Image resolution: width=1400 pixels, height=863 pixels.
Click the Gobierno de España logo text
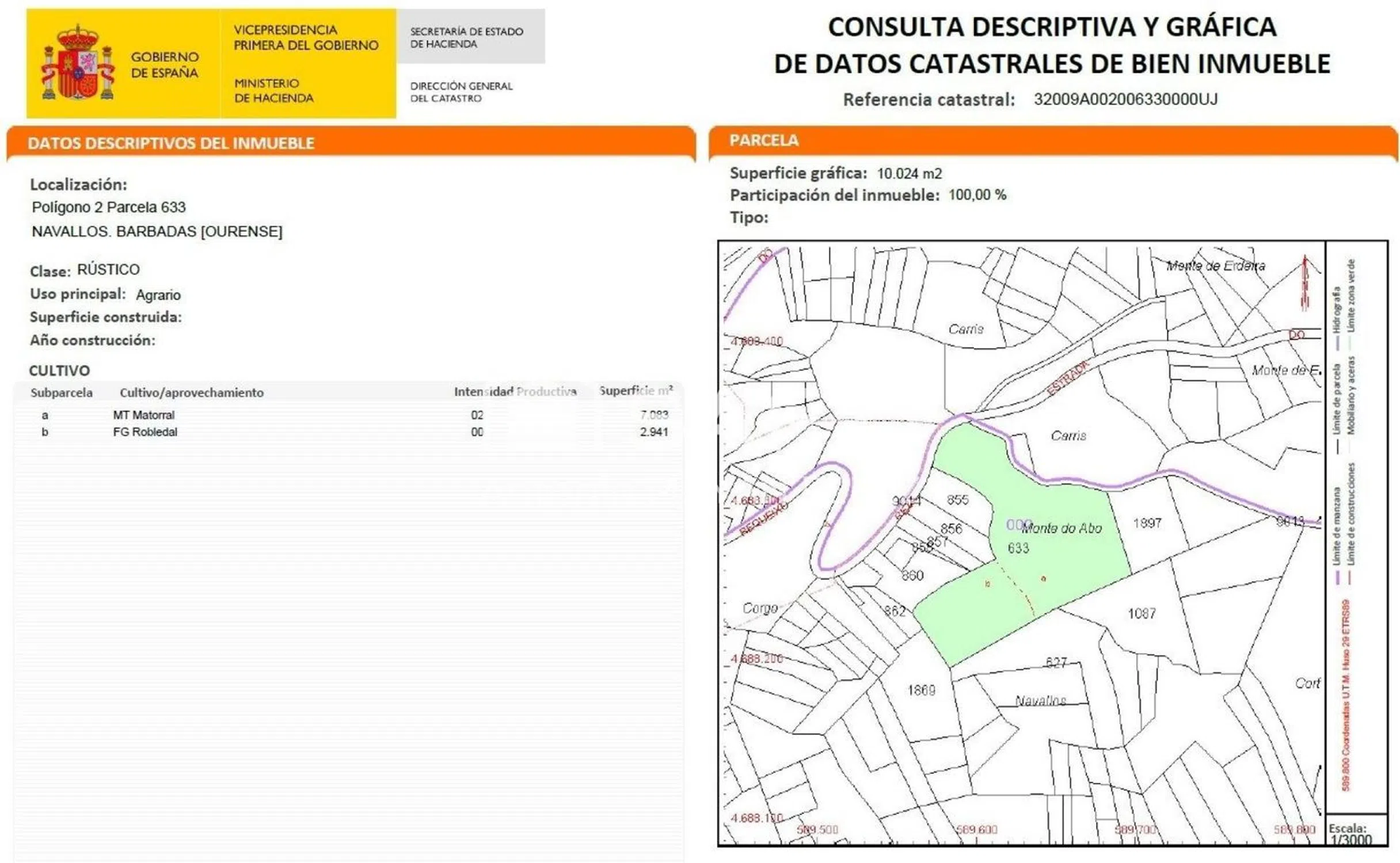(165, 64)
